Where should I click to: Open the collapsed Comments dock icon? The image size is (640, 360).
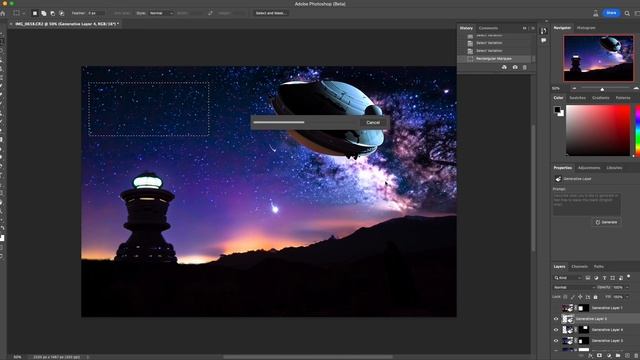coord(543,40)
